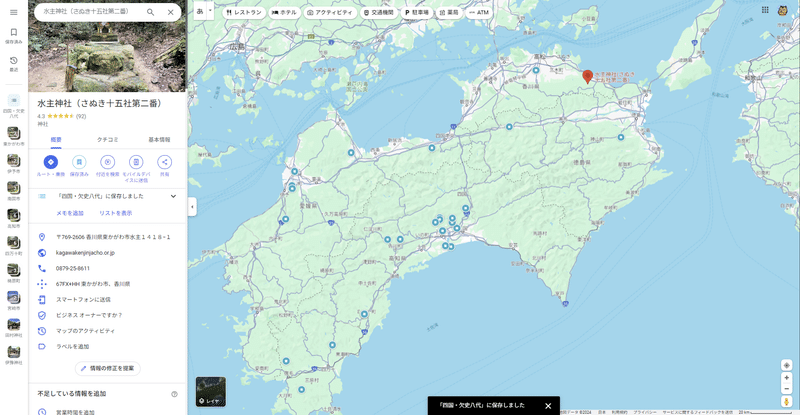Open the 南国市 recent thumbnail
The width and height of the screenshot is (800, 415).
coord(14,191)
